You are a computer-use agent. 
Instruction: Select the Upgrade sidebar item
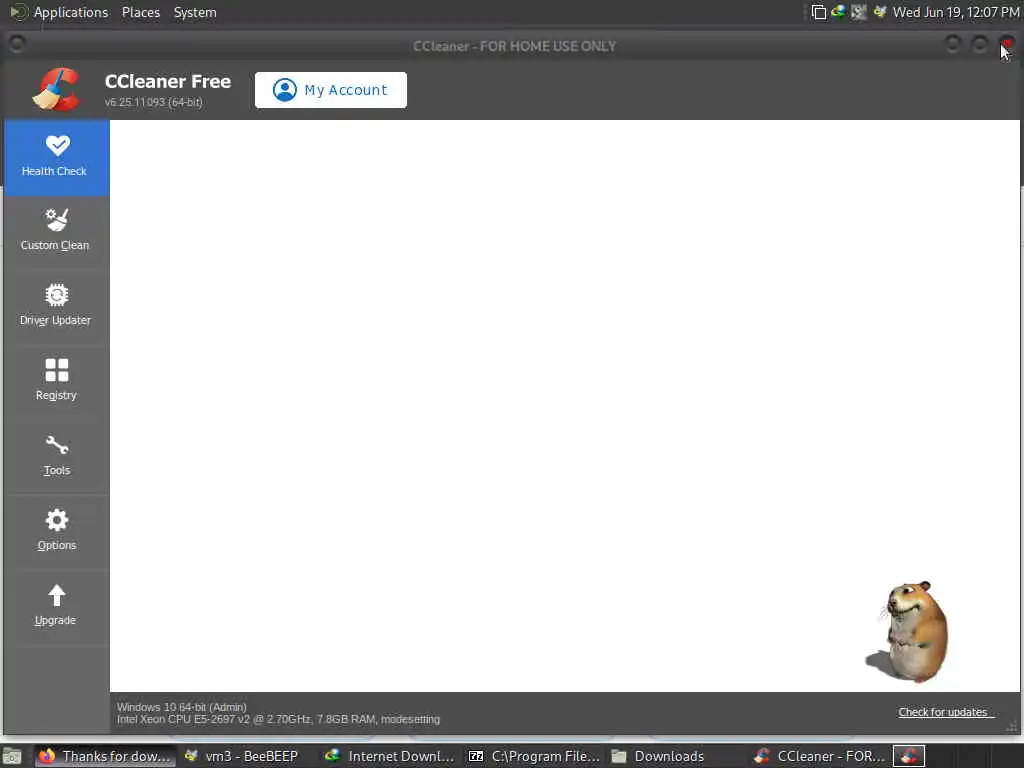[x=57, y=607]
